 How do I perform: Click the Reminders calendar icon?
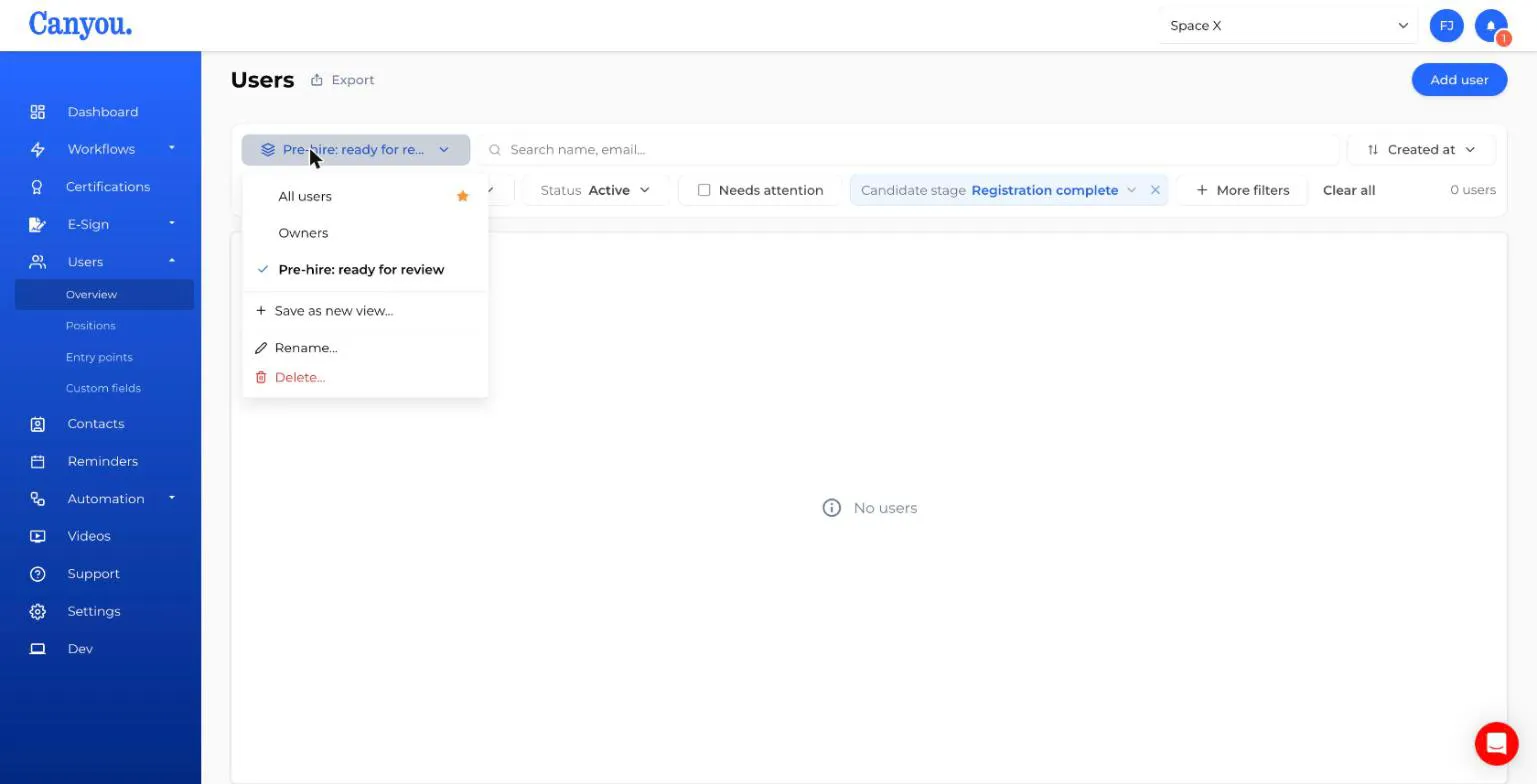pyautogui.click(x=37, y=461)
